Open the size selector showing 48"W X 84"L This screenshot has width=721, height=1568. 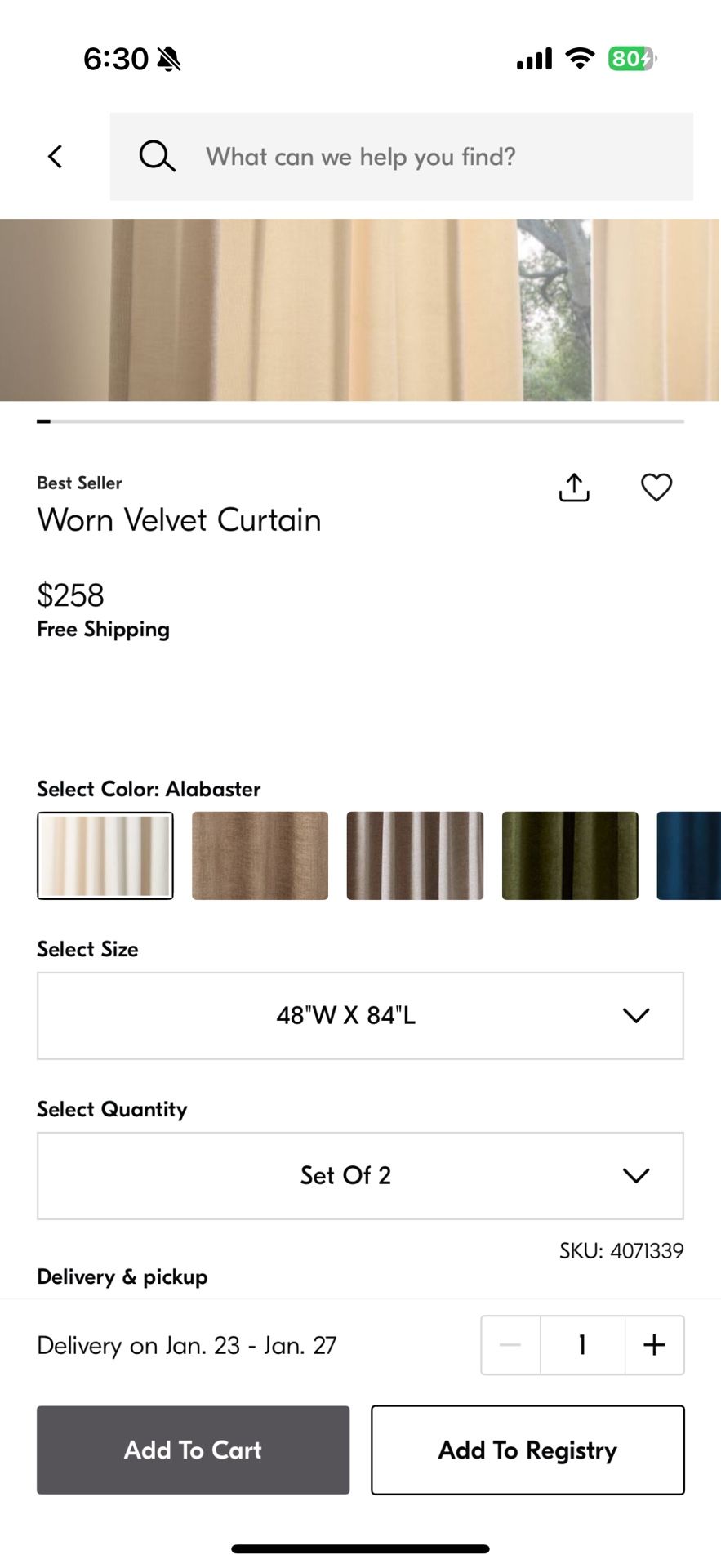pyautogui.click(x=359, y=1015)
